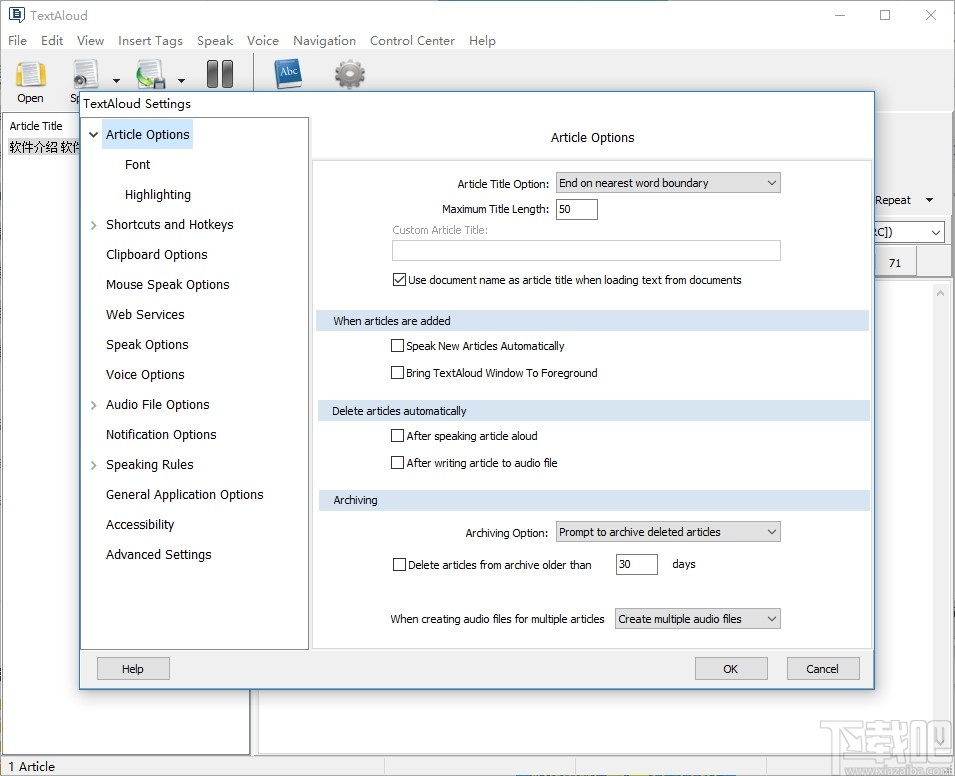This screenshot has height=776, width=955.
Task: Open dropdown arrow next to Speak to File icon
Action: coord(181,80)
